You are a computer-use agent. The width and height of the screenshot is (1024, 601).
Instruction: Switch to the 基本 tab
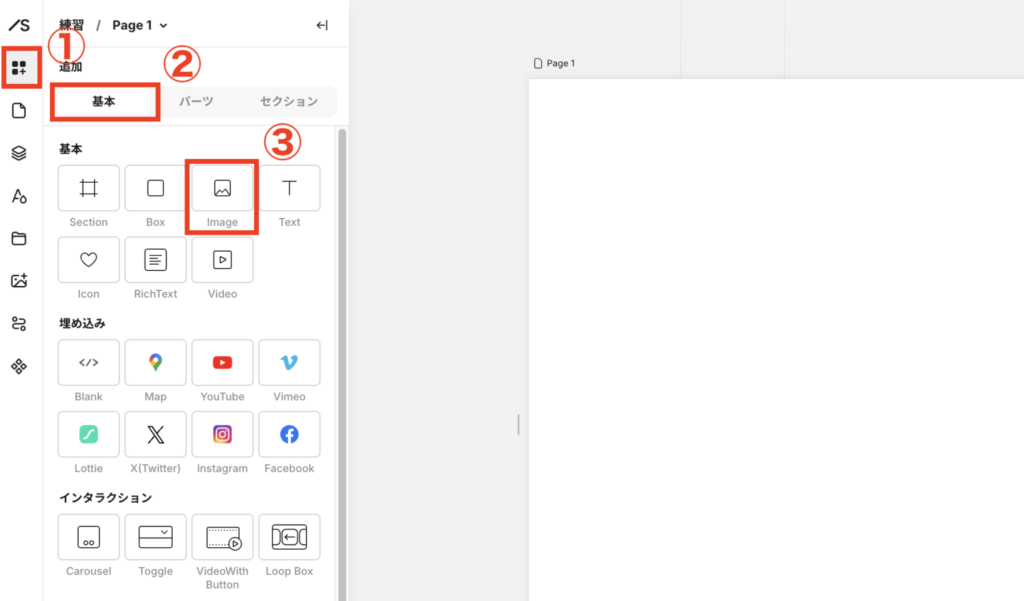[x=104, y=102]
